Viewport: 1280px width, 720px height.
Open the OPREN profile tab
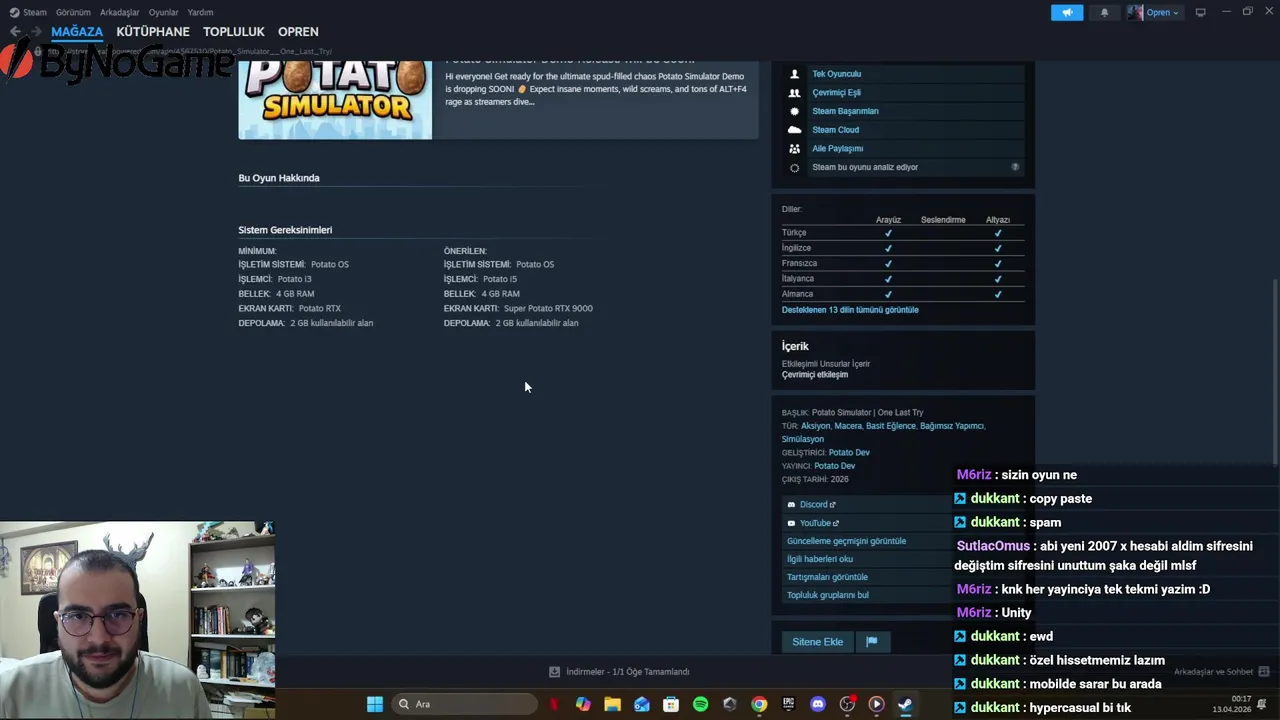(x=298, y=32)
